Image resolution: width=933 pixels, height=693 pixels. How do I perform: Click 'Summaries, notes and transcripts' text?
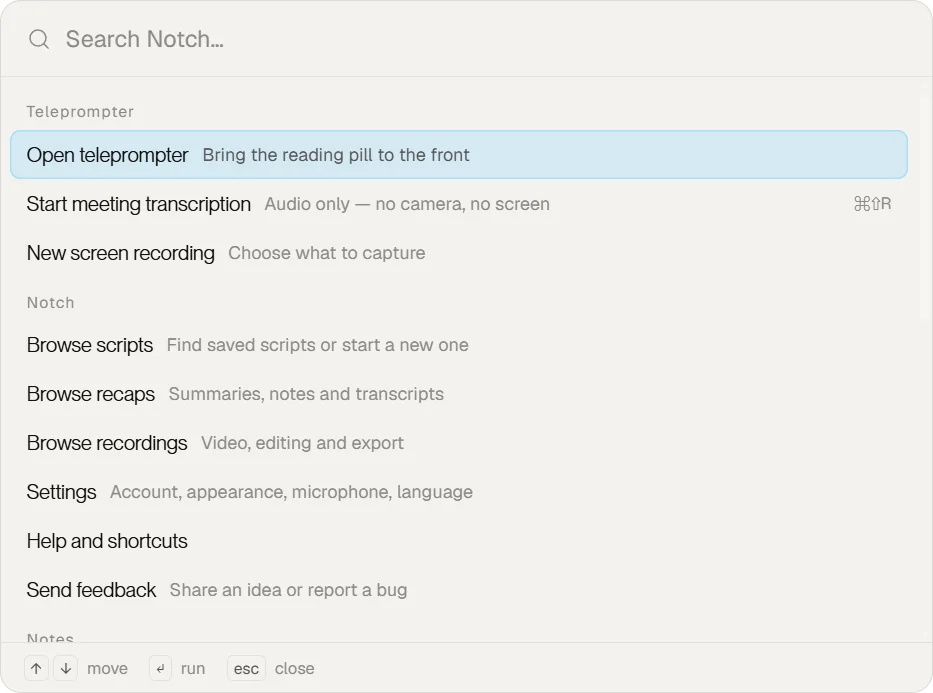pos(306,394)
